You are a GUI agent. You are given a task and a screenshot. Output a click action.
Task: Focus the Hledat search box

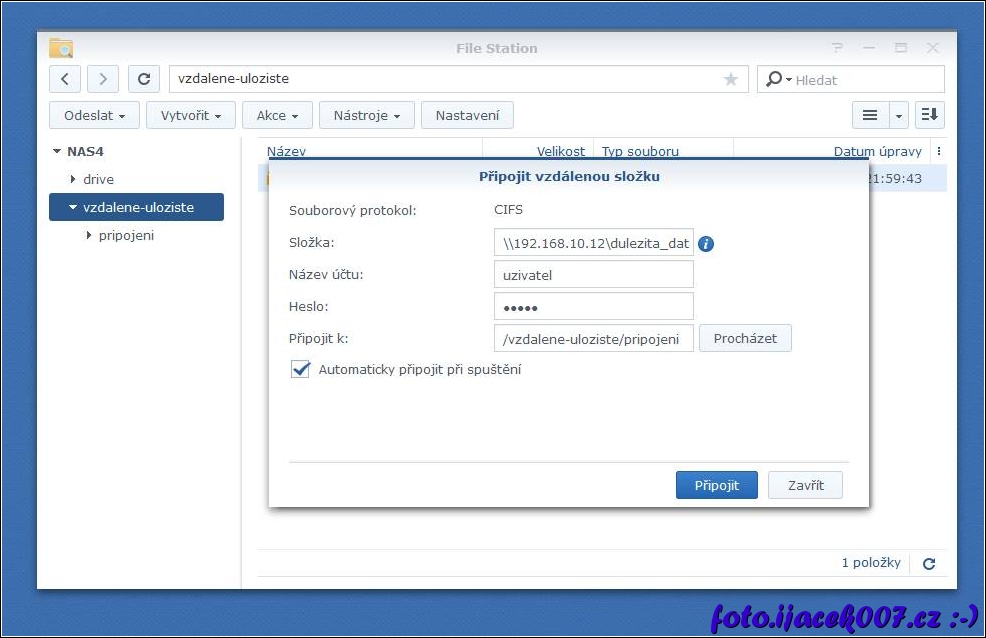tap(865, 80)
